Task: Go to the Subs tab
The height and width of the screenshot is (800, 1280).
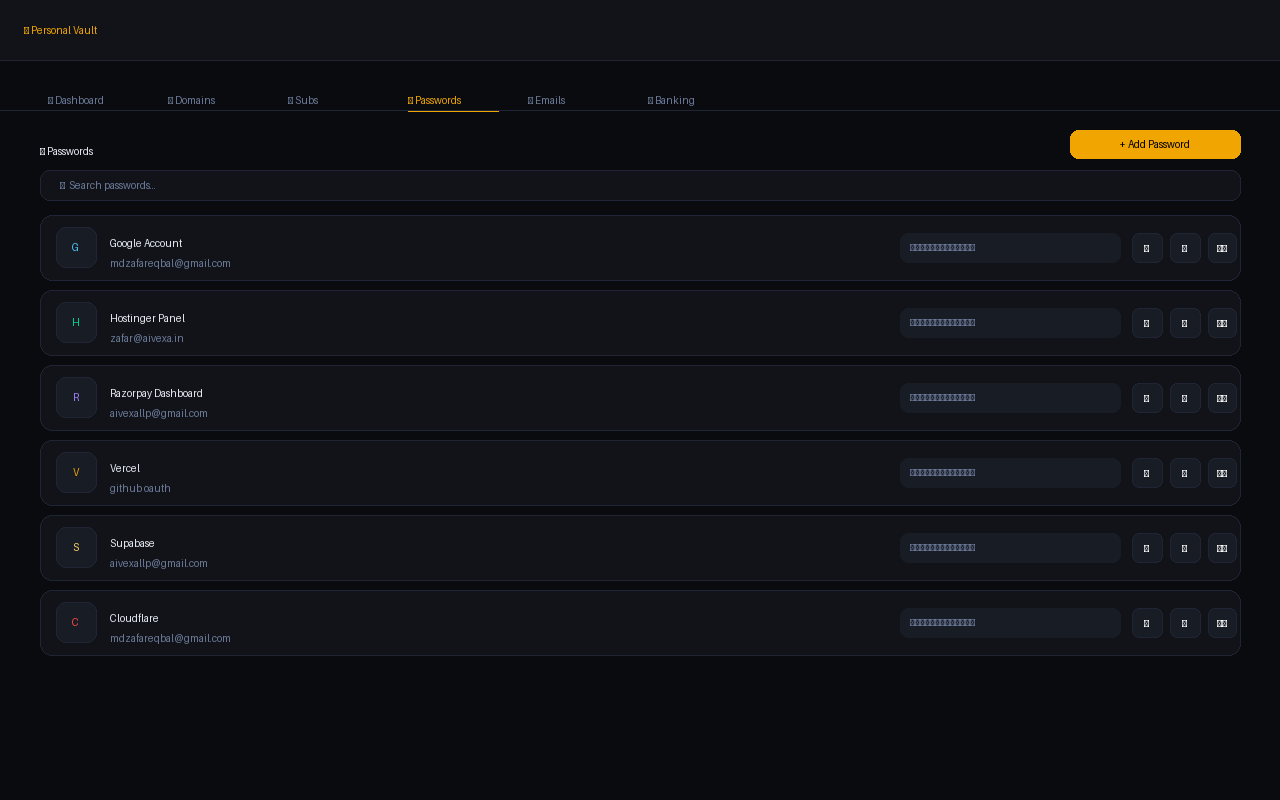Action: pos(303,100)
